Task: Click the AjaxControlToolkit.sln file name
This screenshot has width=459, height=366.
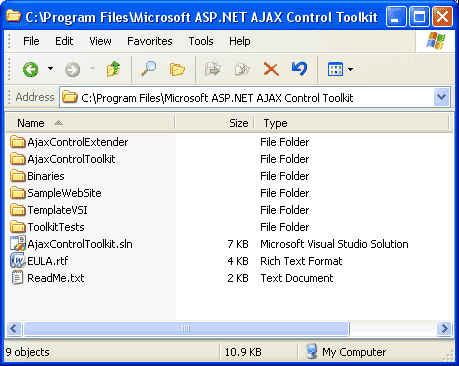Action: point(80,244)
